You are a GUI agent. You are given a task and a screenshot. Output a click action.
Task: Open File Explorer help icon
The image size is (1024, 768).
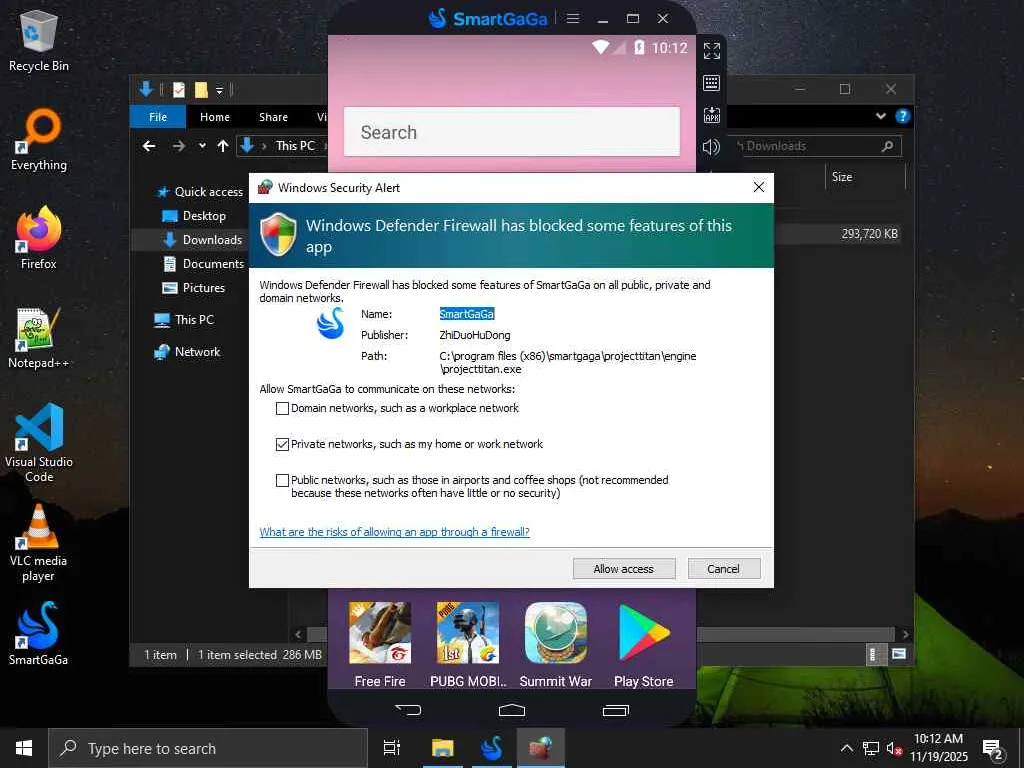tap(903, 116)
